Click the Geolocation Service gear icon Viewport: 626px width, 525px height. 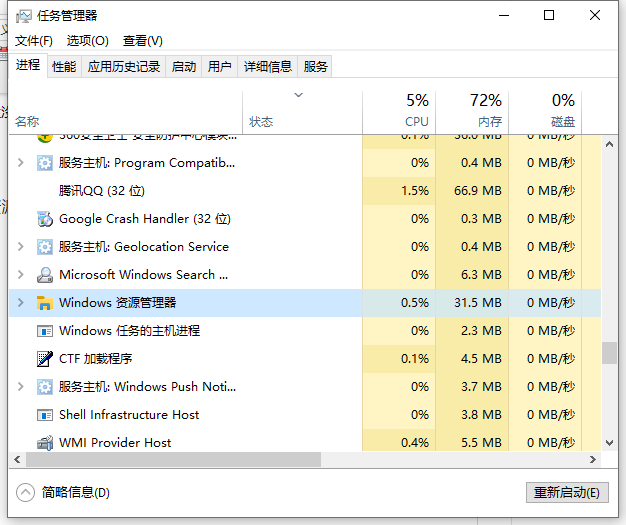[44, 247]
